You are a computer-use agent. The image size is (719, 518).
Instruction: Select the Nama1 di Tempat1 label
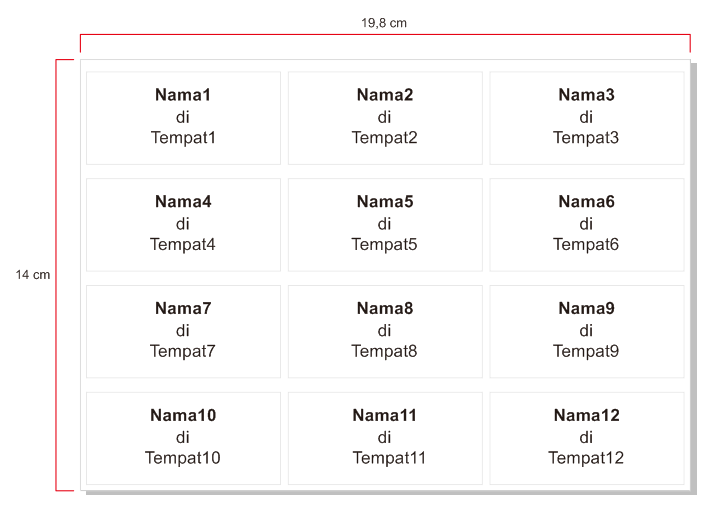pos(183,118)
